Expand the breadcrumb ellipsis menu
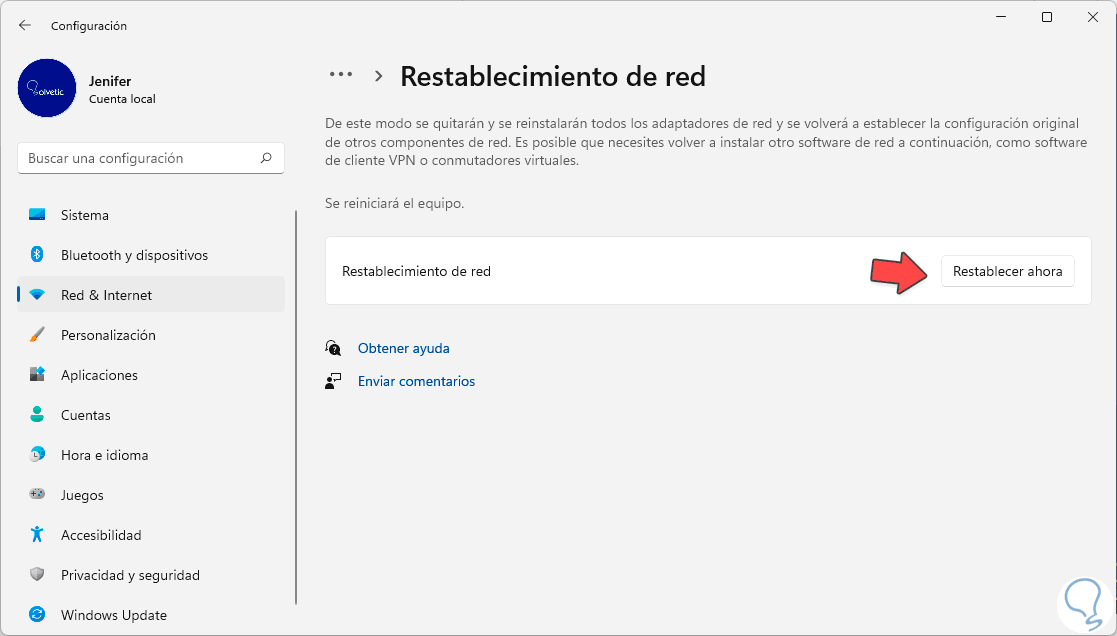 click(341, 75)
